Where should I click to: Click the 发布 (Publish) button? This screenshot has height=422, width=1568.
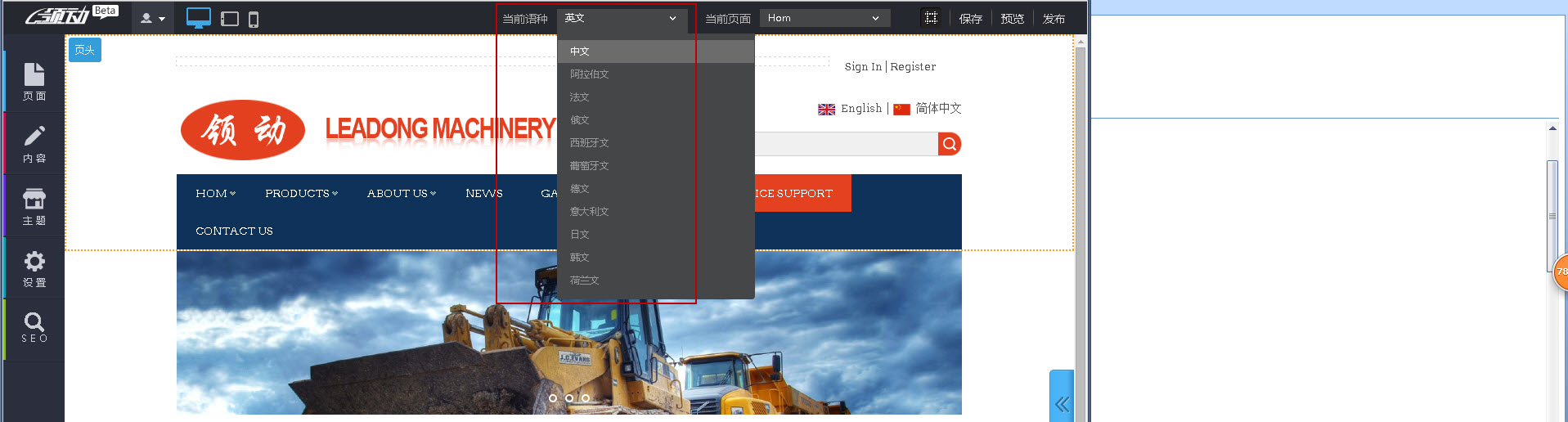(1054, 19)
